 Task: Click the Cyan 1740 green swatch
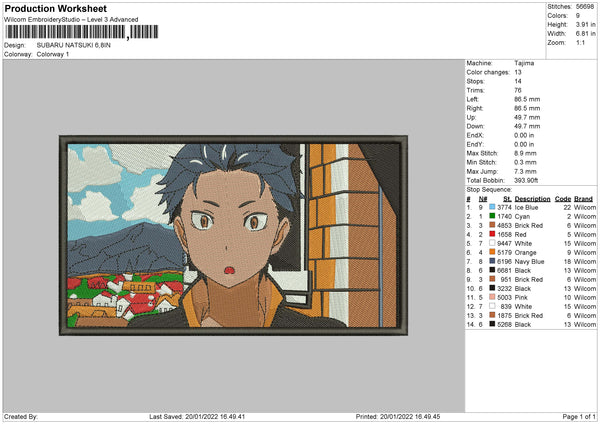click(492, 216)
